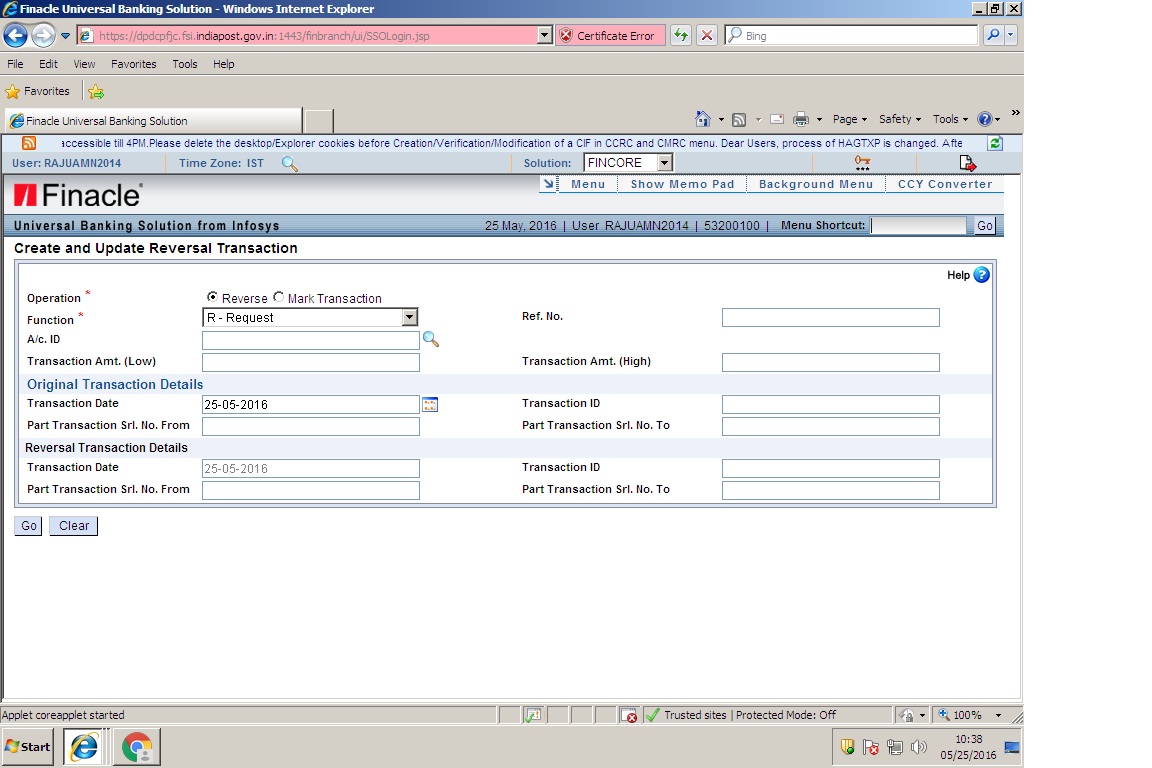Open the advanced search magnifier beside A/c. ID
Screen dimensions: 1152x768
(431, 339)
